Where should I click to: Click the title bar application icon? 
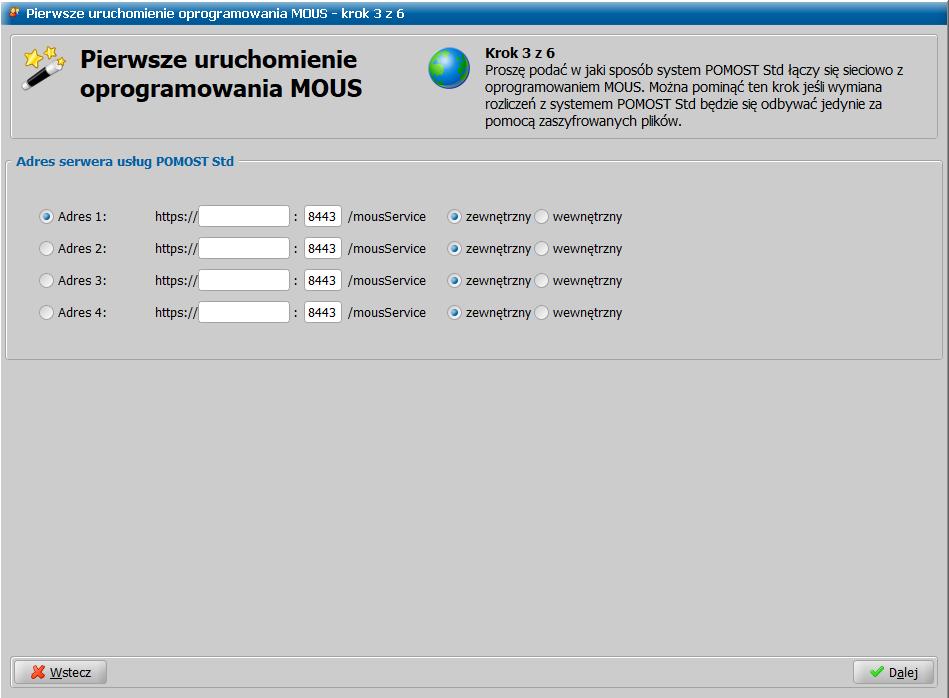[15, 13]
